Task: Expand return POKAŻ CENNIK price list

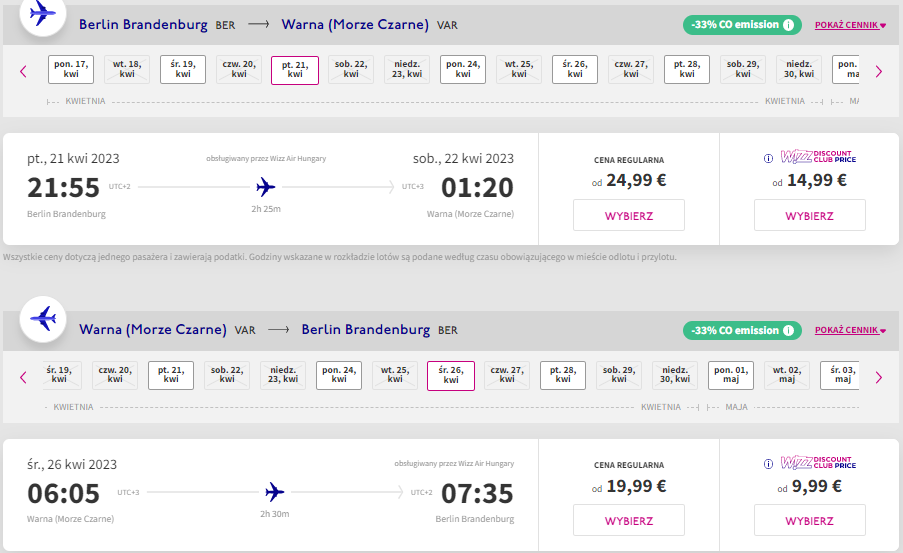Action: 850,331
